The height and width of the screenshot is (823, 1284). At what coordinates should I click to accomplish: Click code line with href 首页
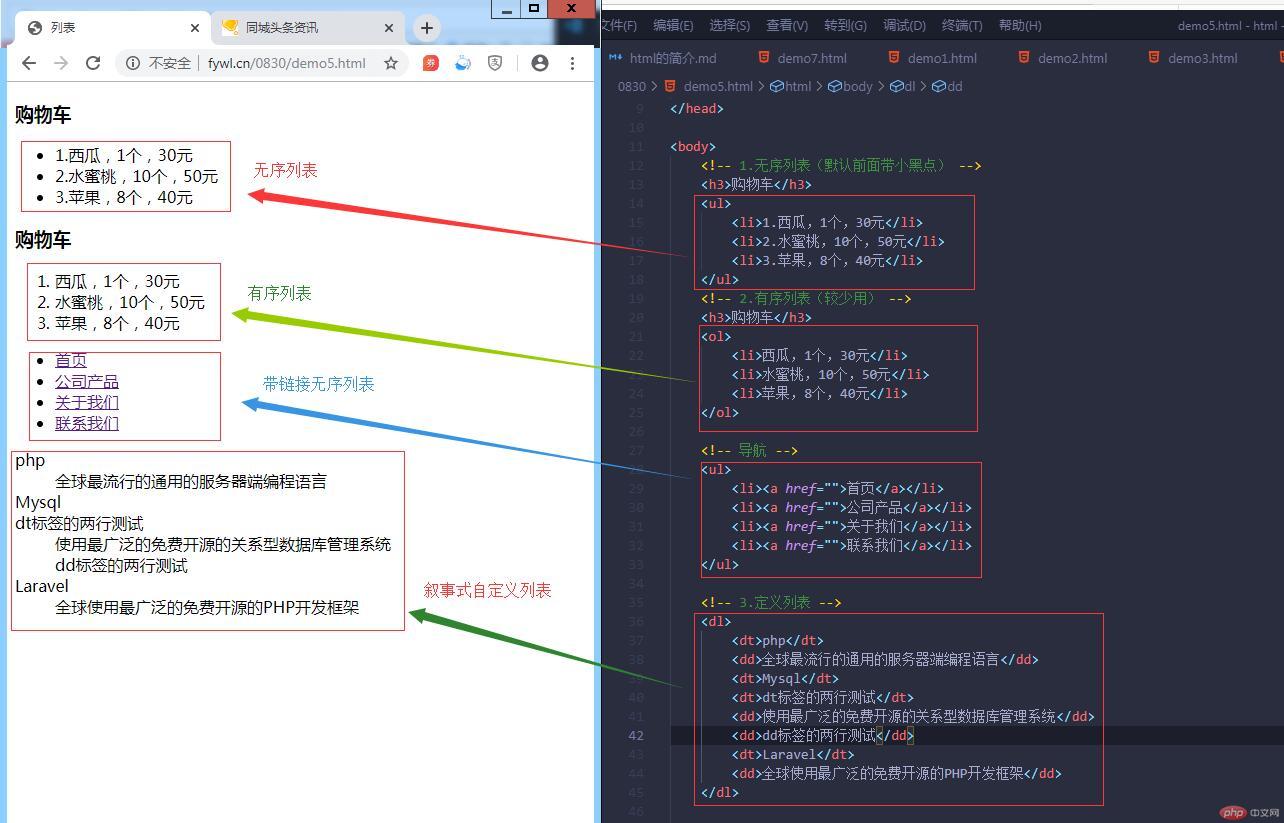837,489
